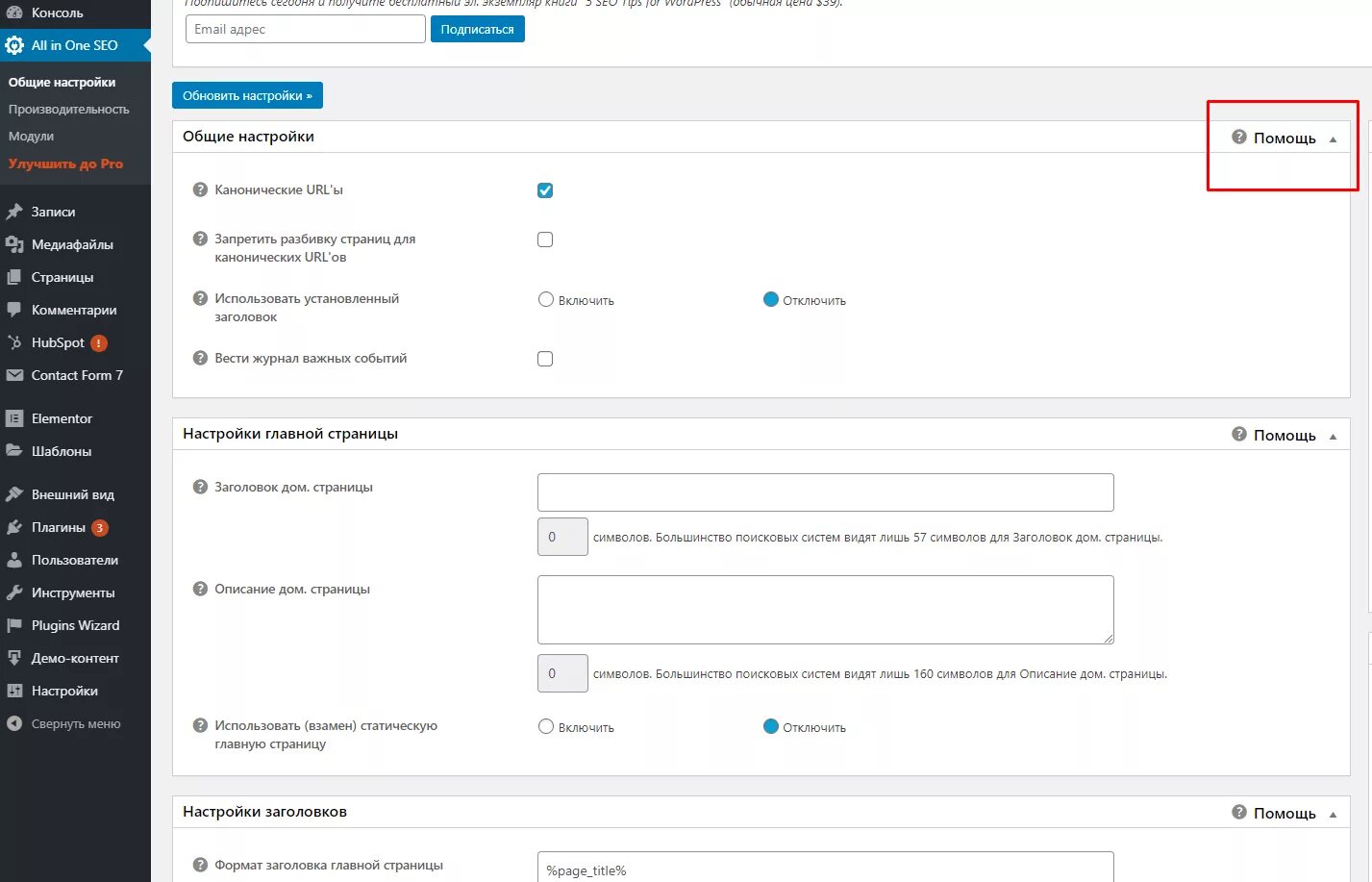Click the help icon beside Вести журнал важных событий
Image resolution: width=1372 pixels, height=882 pixels.
pos(200,359)
